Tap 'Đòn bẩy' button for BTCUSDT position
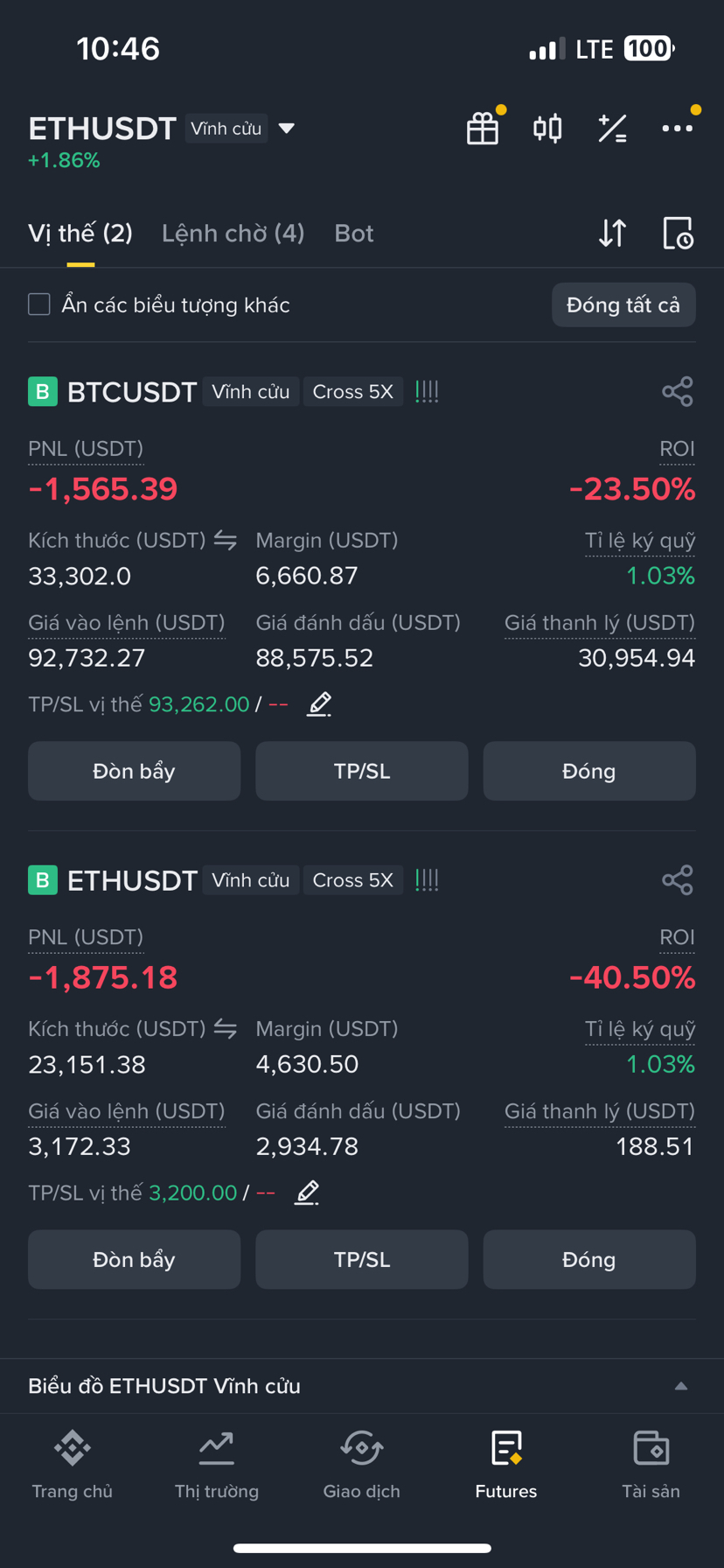This screenshot has width=724, height=1568. [x=134, y=771]
